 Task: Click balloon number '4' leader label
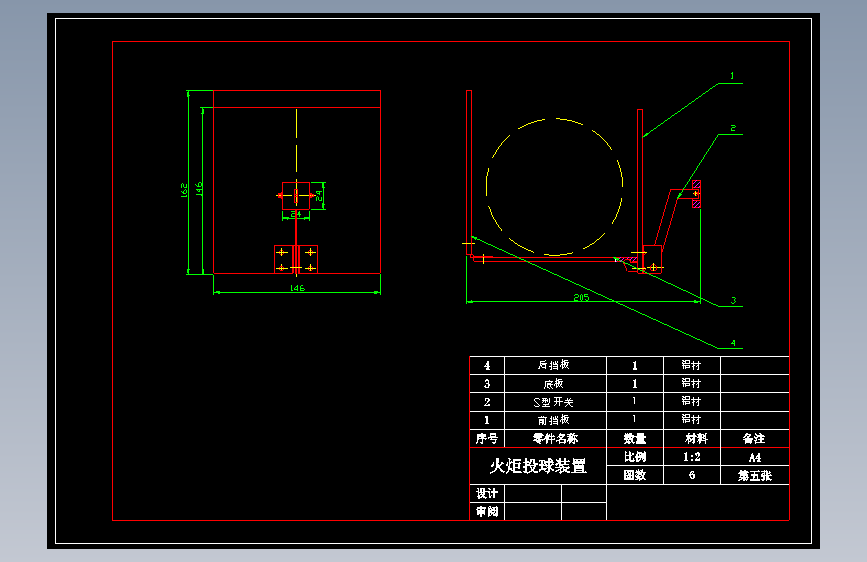coord(733,343)
